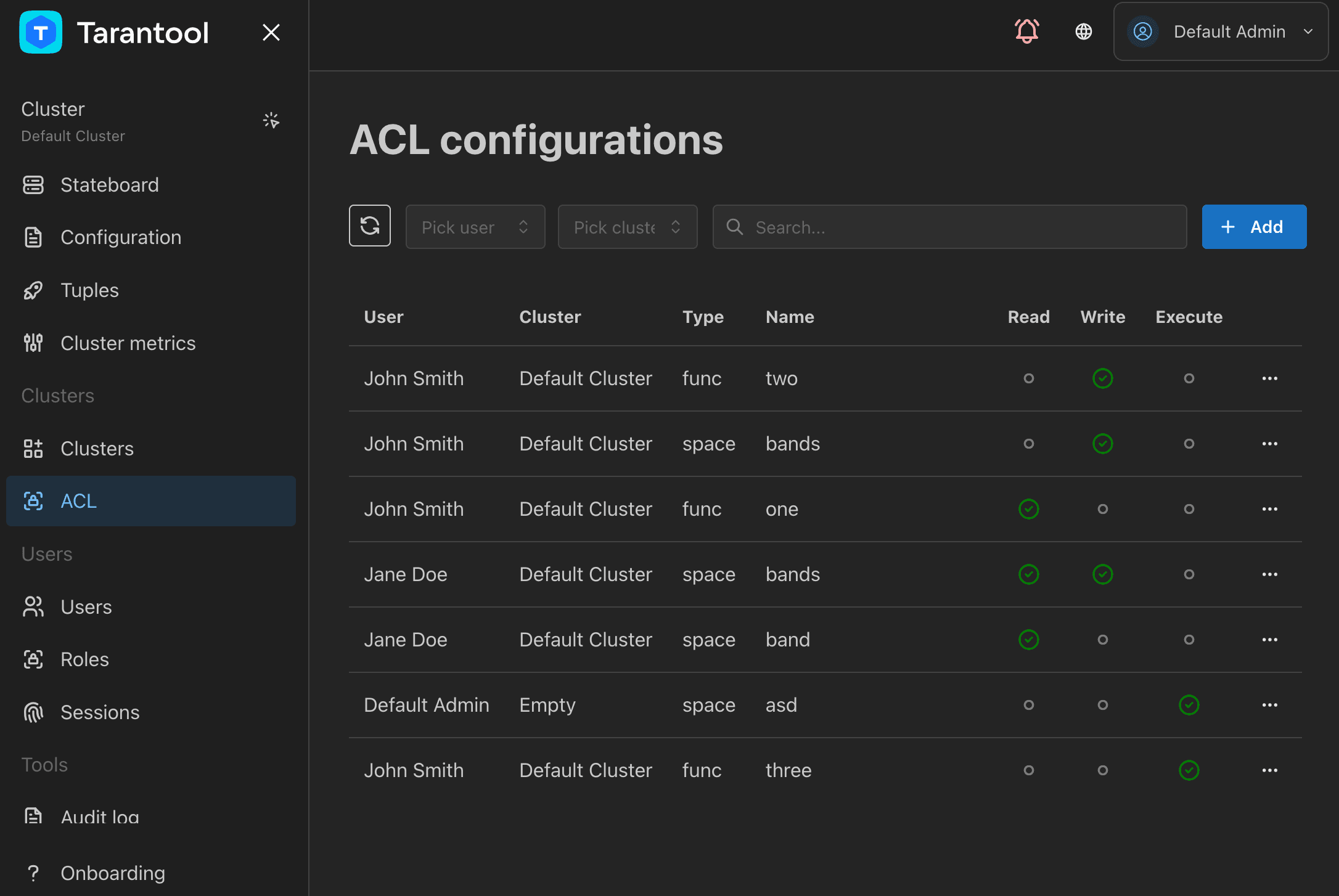Screen dimensions: 1339x896
Task: Click the ACL lock-scan icon
Action: click(x=33, y=501)
